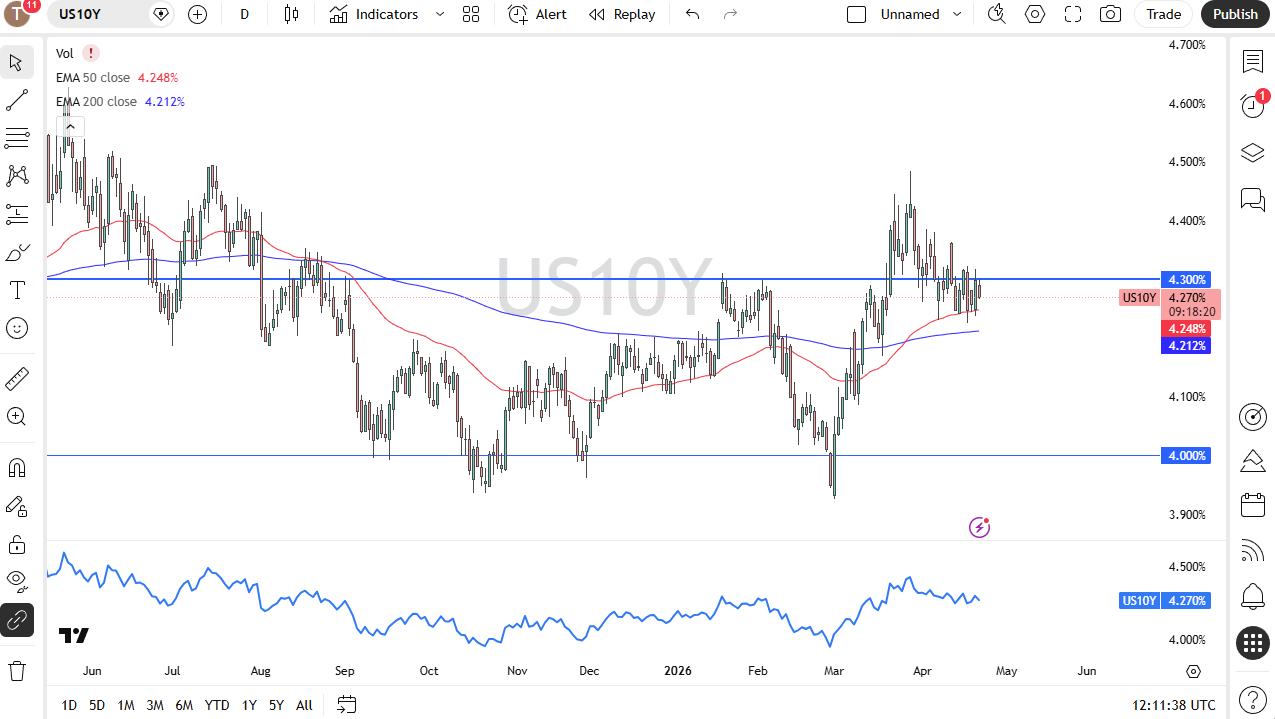1275x719 pixels.
Task: Toggle lock all drawings padlock
Action: [17, 544]
